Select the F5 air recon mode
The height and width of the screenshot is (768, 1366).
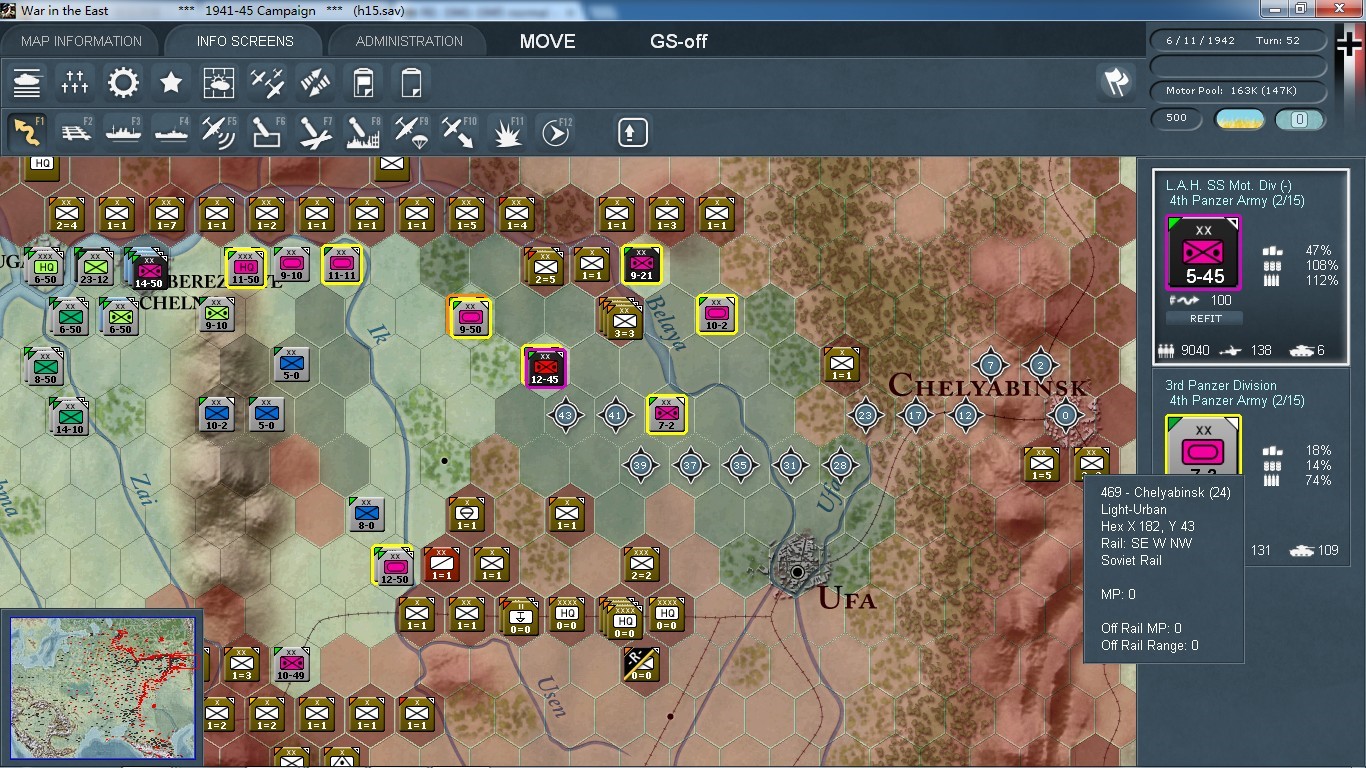[219, 132]
